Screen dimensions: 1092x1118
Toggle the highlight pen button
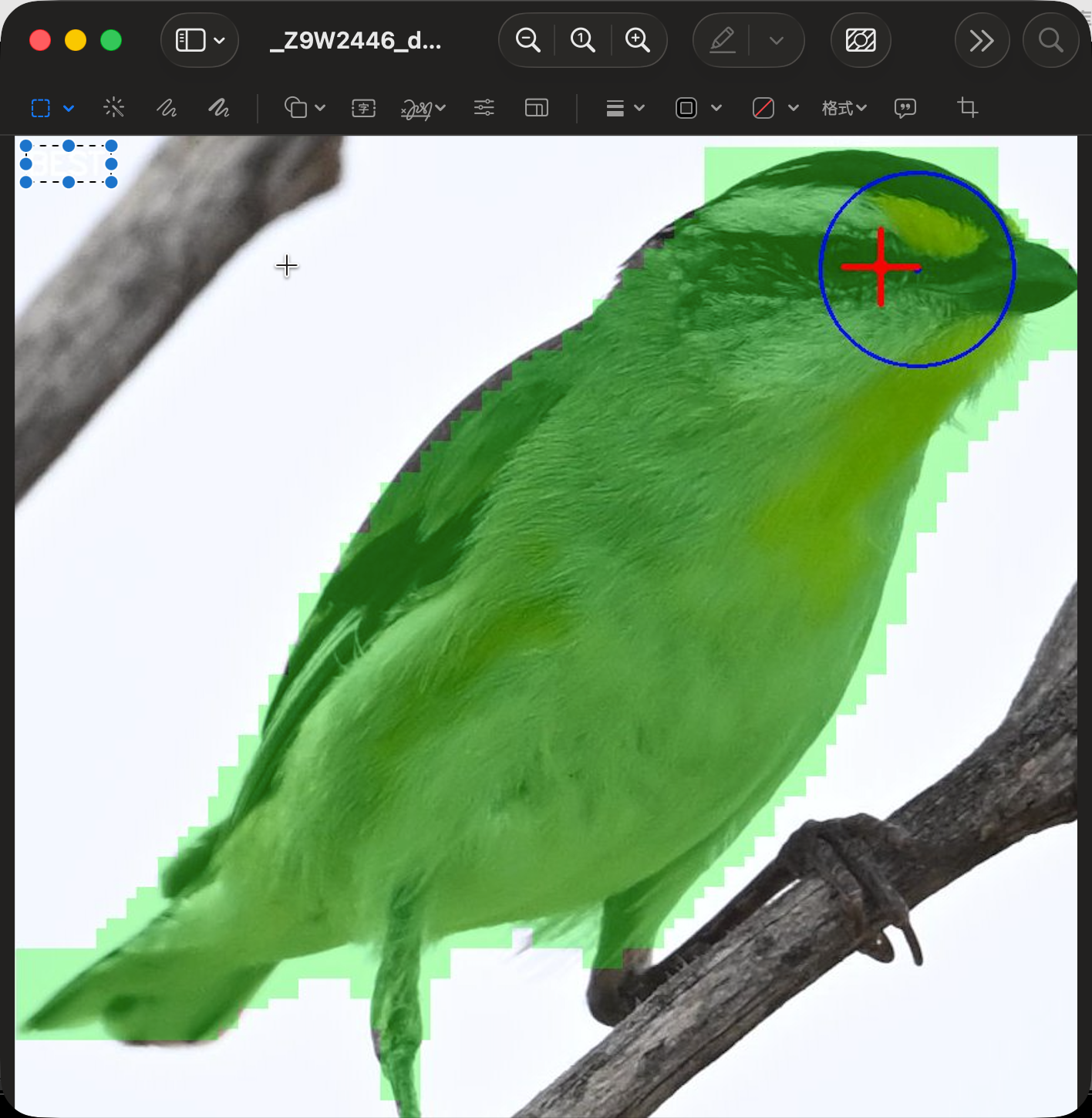click(x=722, y=40)
